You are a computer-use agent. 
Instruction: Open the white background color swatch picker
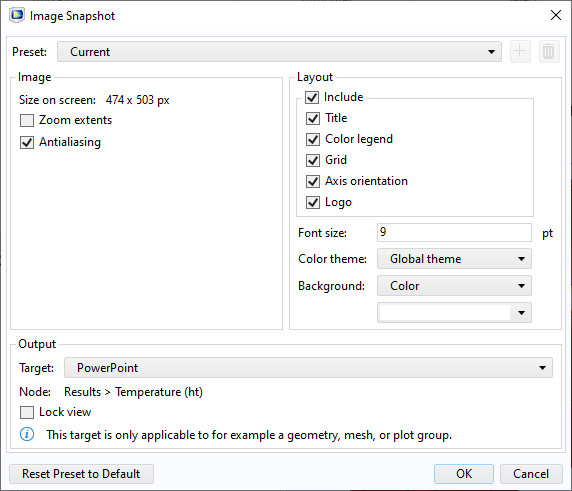coord(454,313)
